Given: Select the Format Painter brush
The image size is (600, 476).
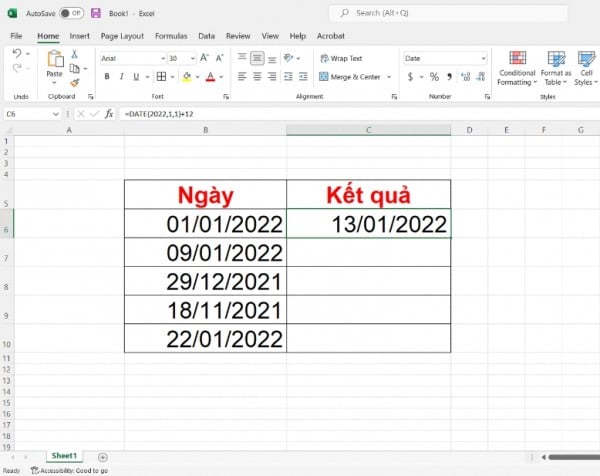Looking at the screenshot, I should (75, 83).
